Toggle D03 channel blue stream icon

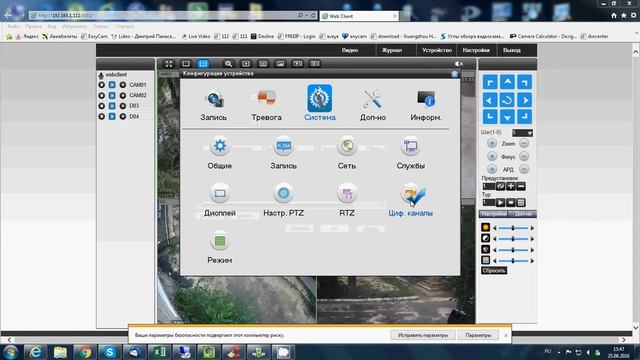[112, 106]
